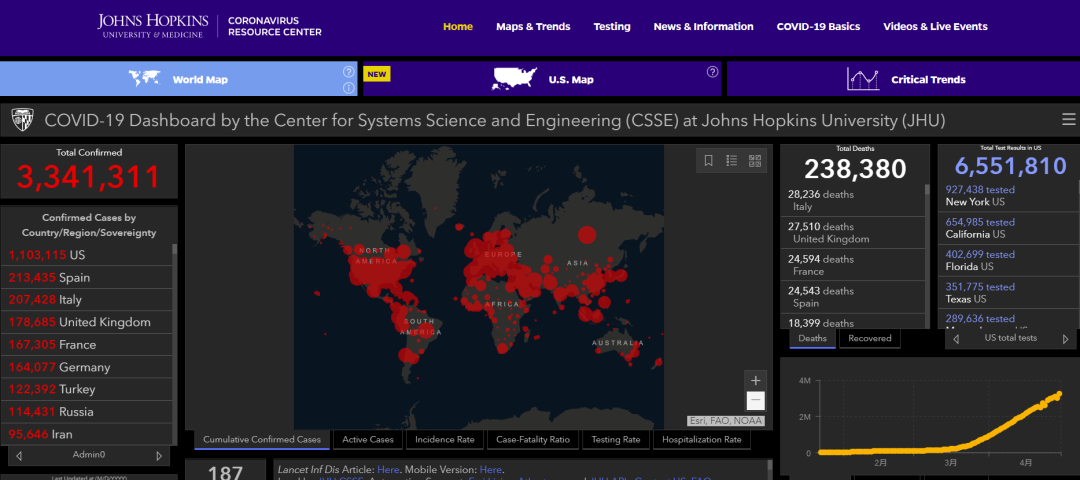Open the Critical Trends tab
The image size is (1080, 480).
click(x=903, y=79)
